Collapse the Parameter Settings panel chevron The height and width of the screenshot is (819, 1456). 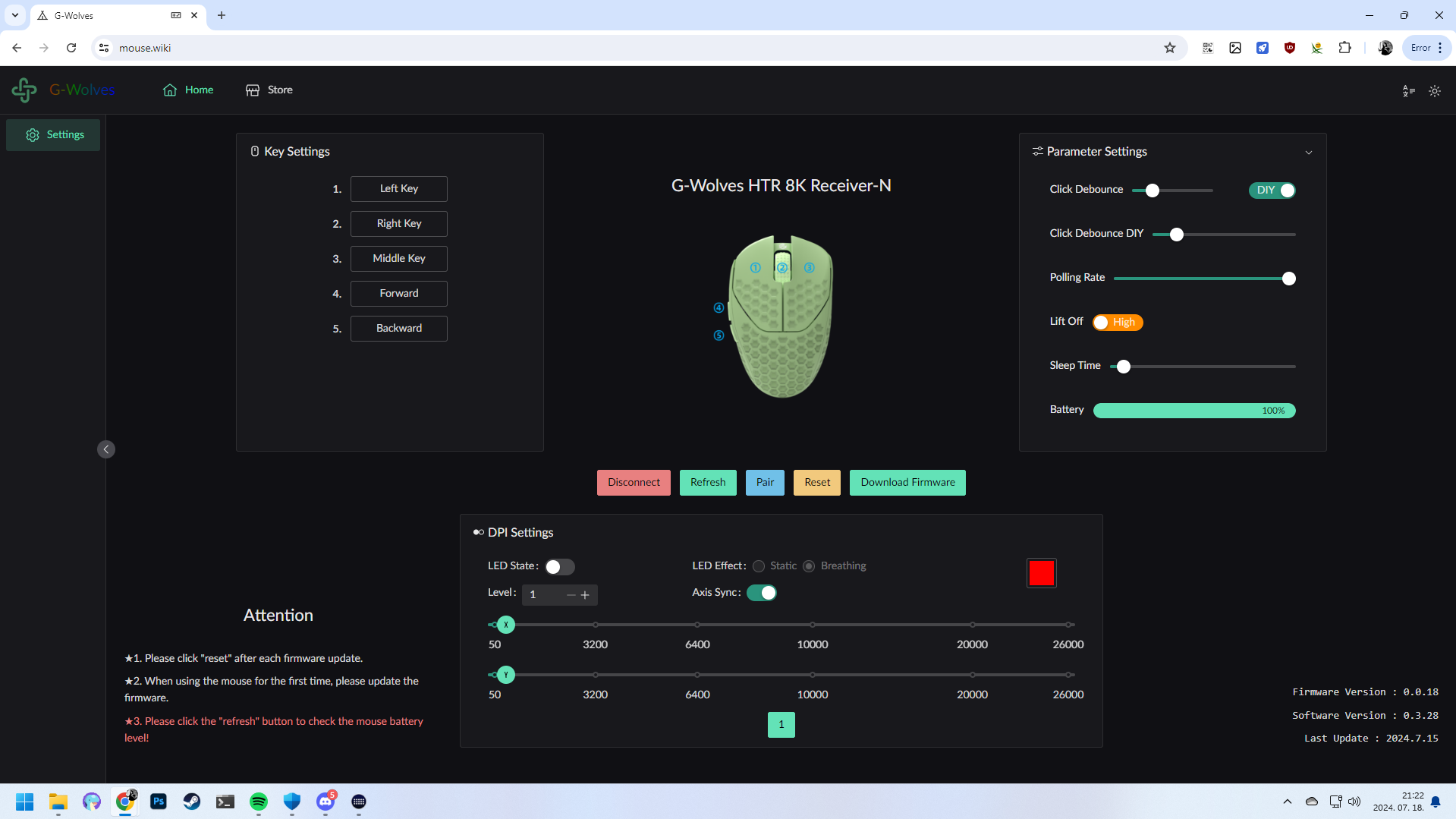(x=1309, y=153)
